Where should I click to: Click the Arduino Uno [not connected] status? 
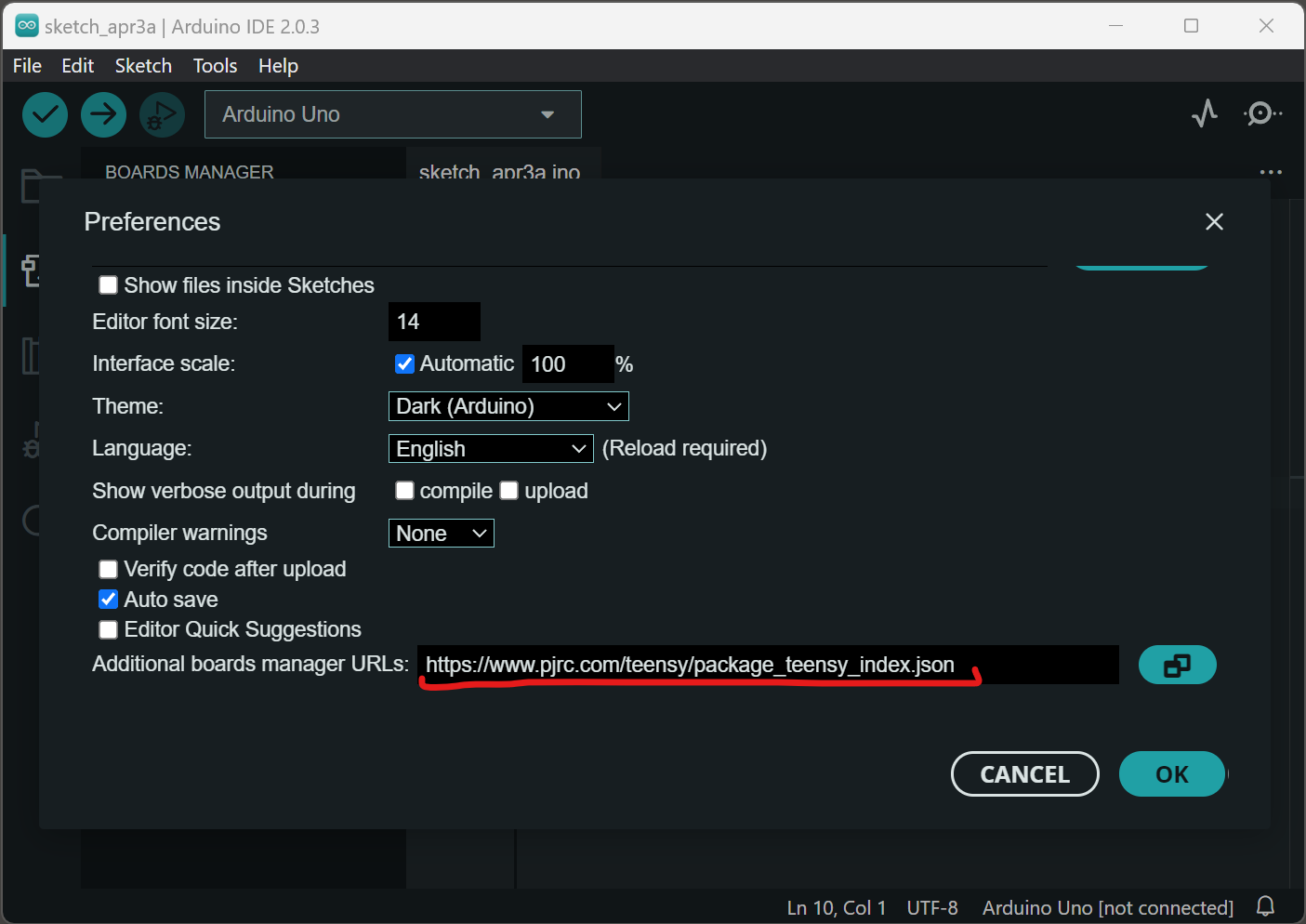click(x=1108, y=907)
